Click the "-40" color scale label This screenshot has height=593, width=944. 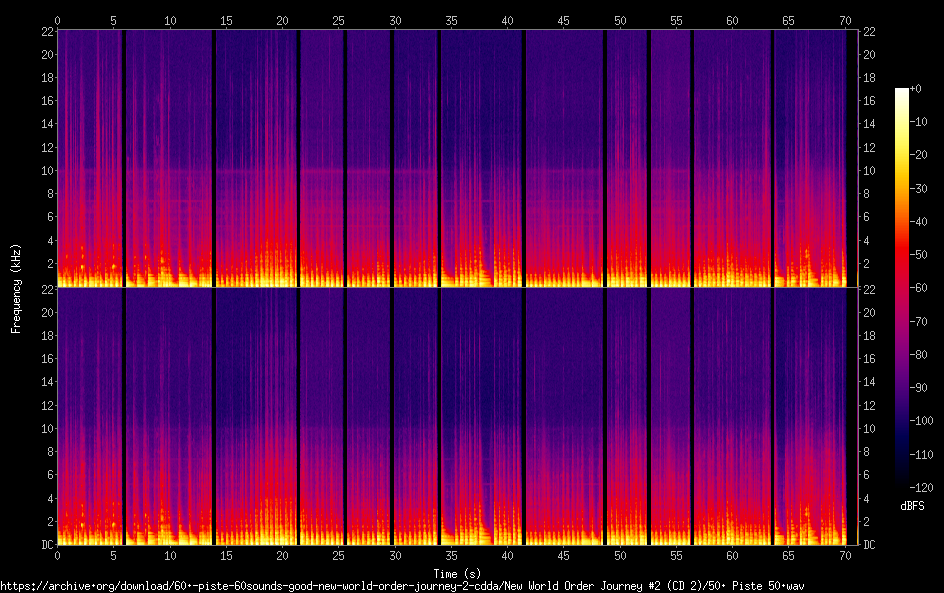click(918, 222)
